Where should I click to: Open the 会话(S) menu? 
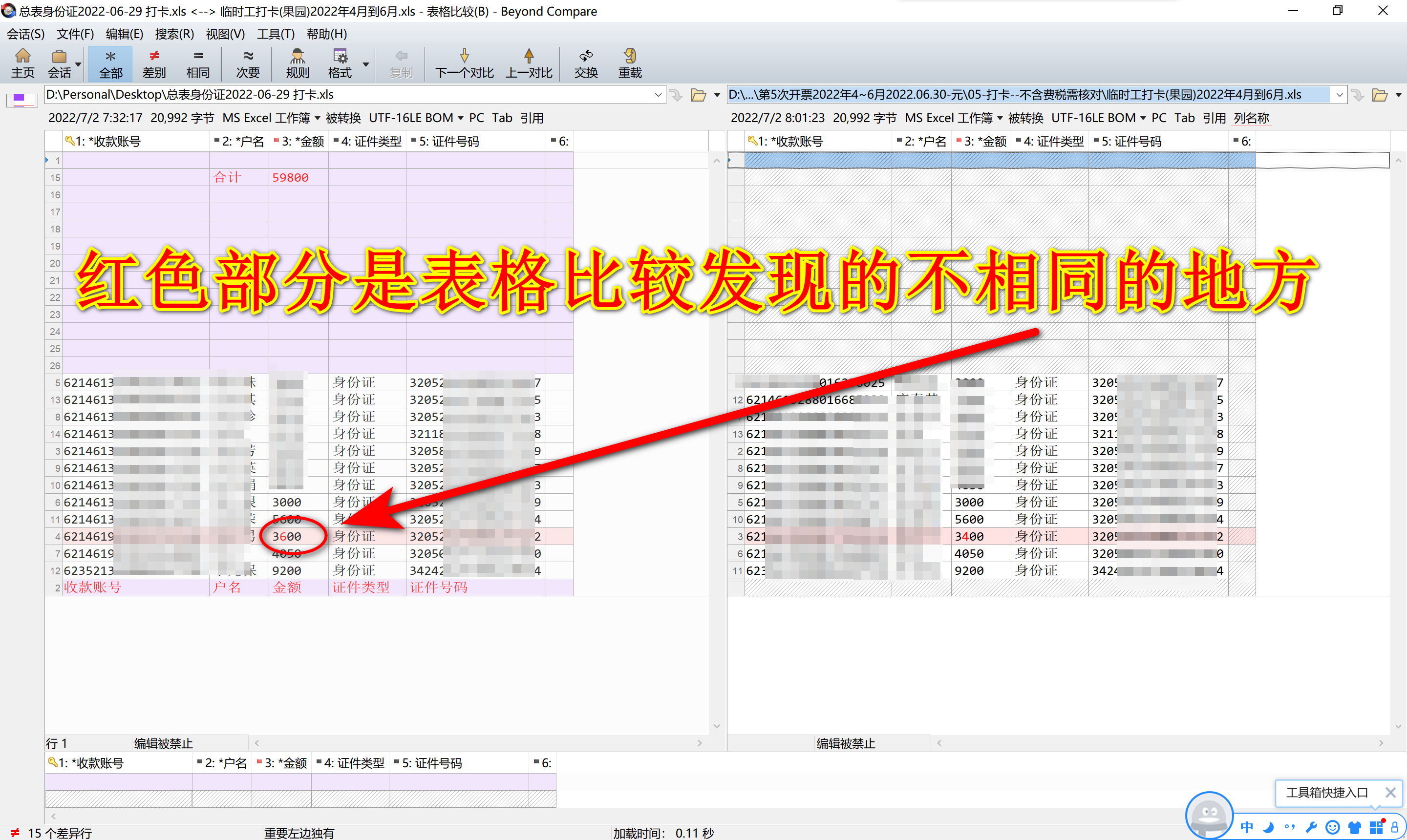point(25,34)
